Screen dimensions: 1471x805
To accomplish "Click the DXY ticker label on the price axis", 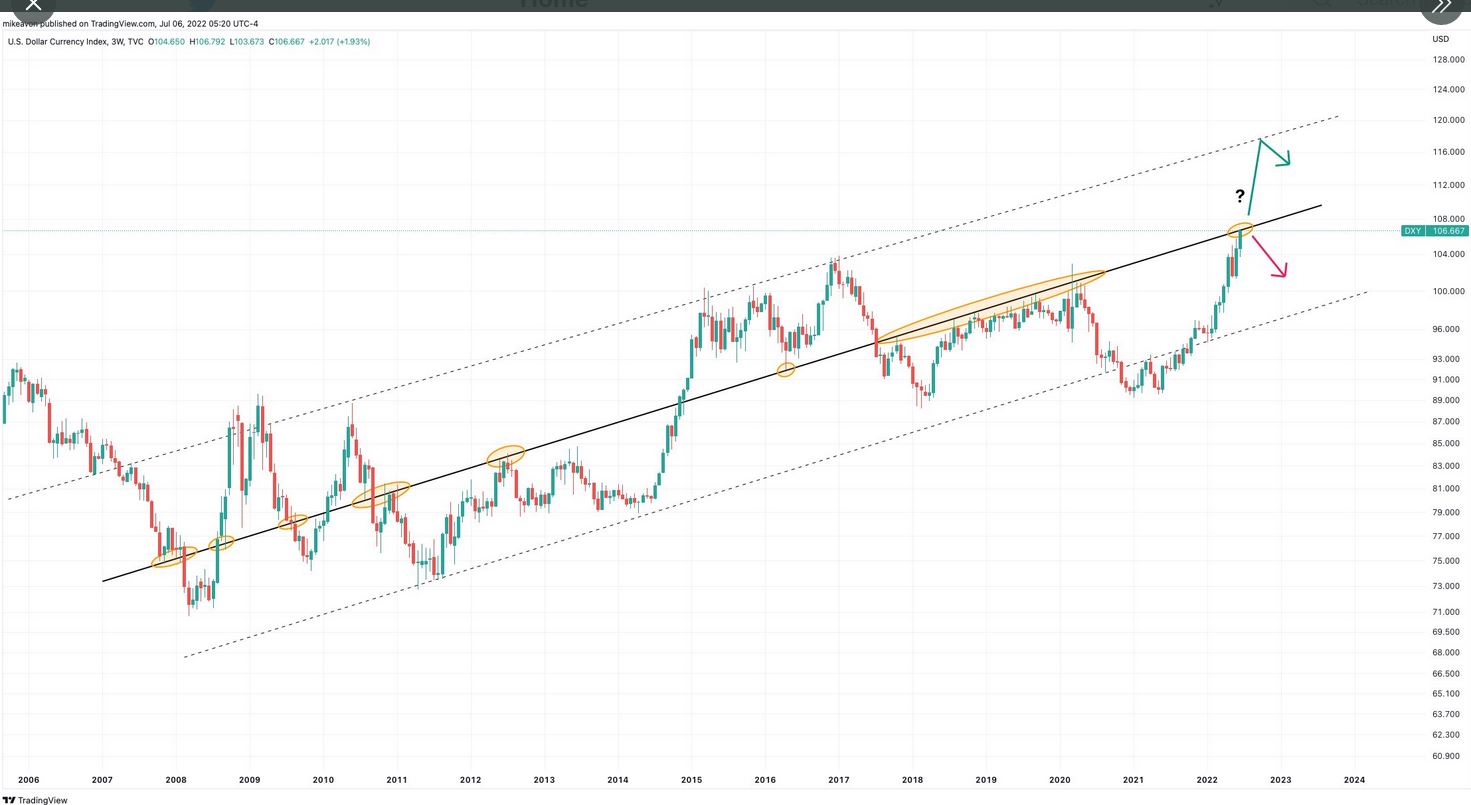I will 1412,231.
